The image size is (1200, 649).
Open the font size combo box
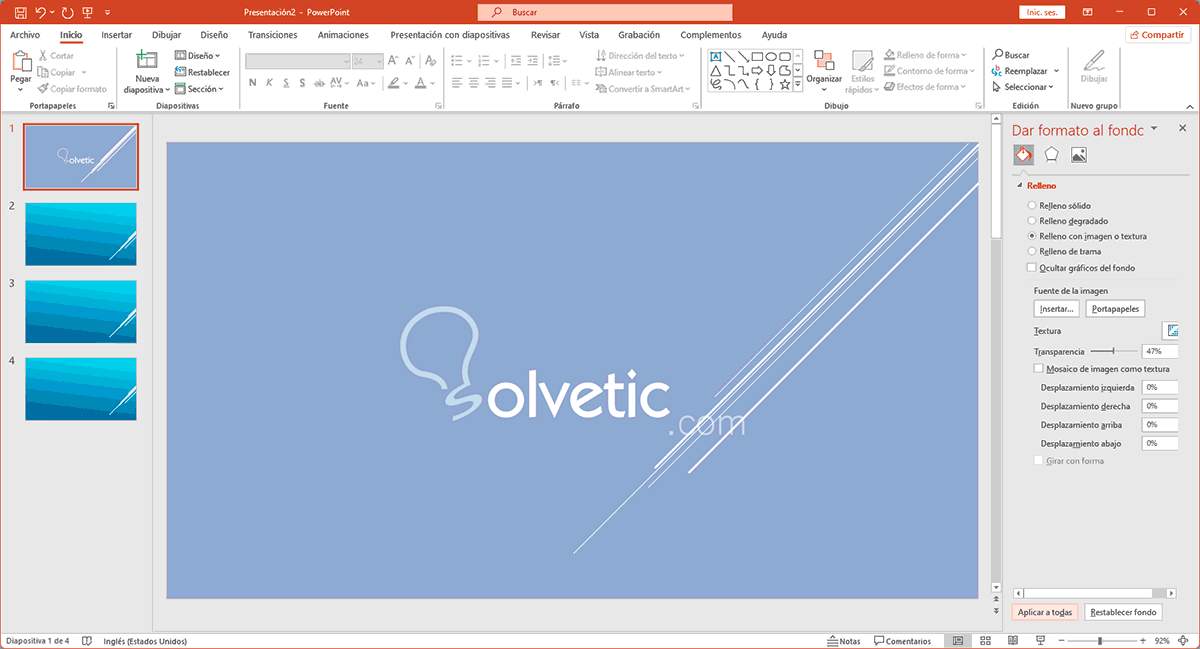click(x=367, y=61)
